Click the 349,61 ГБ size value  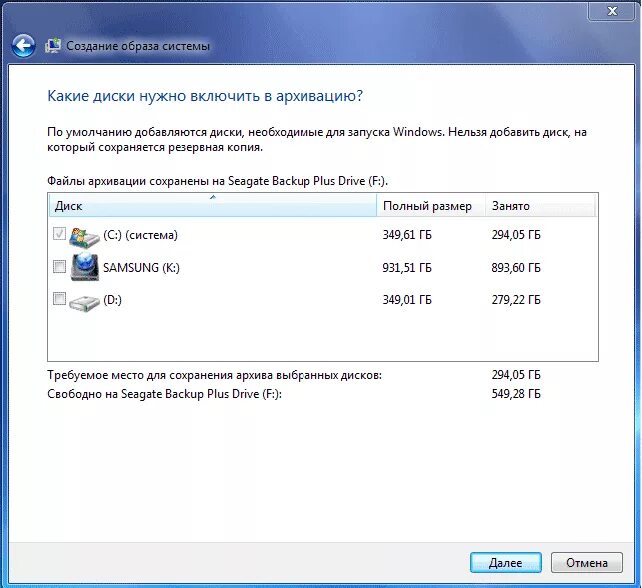[x=407, y=235]
